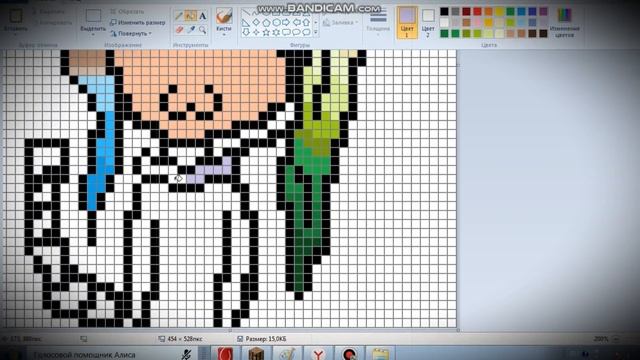Screen dimensions: 640x360
Task: Pick the bright red color swatch
Action: 477,12
